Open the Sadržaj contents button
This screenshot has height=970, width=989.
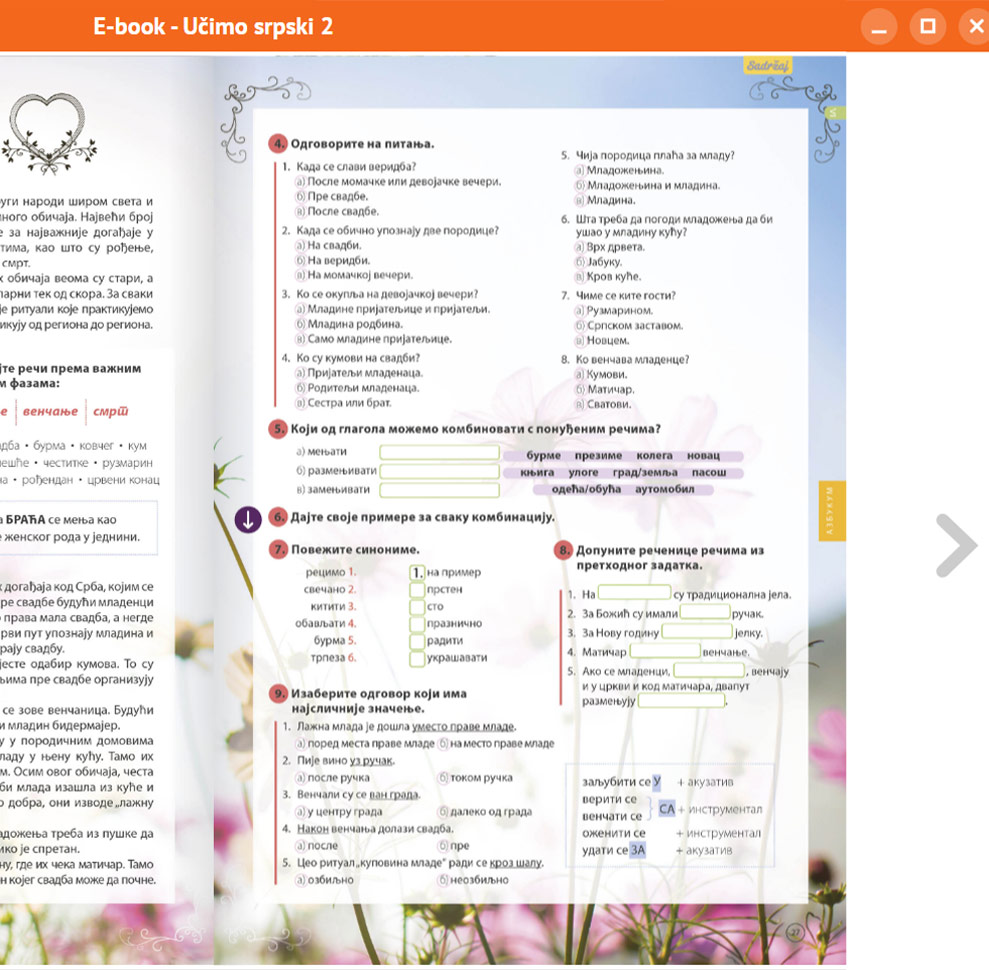(x=768, y=66)
